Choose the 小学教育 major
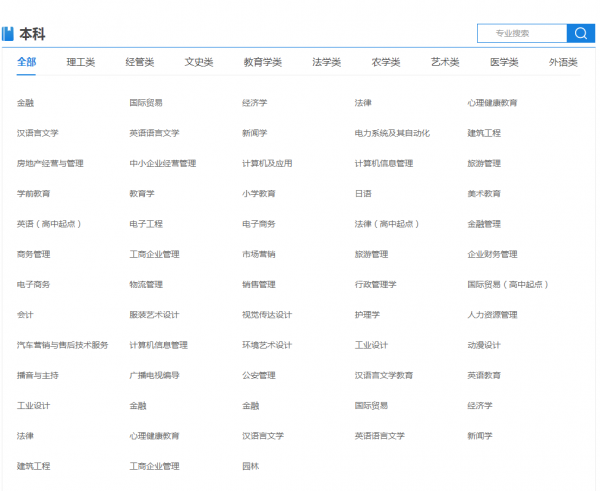The width and height of the screenshot is (600, 491). pos(259,194)
